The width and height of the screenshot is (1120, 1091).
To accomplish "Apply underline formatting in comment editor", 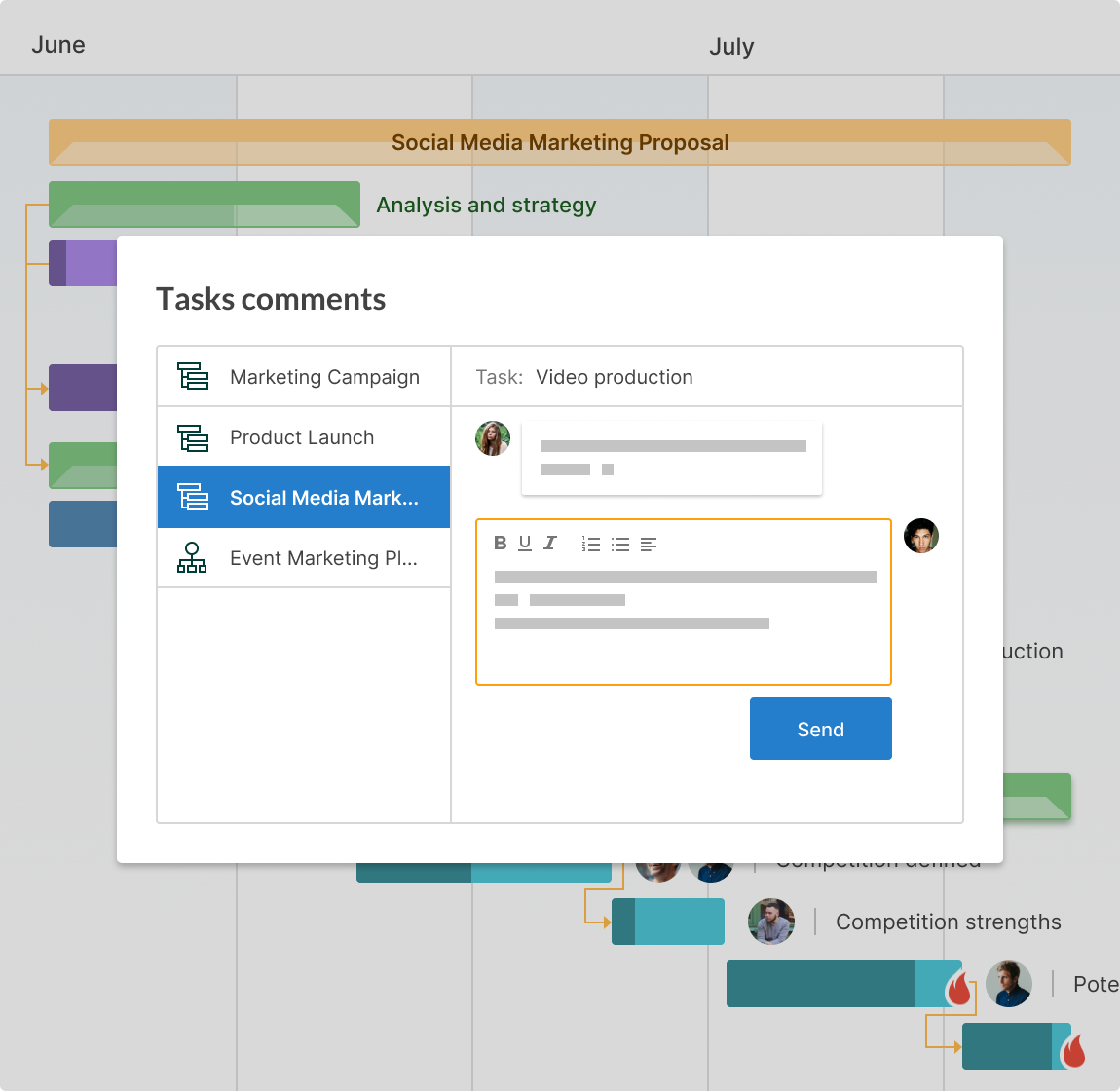I will (x=525, y=543).
